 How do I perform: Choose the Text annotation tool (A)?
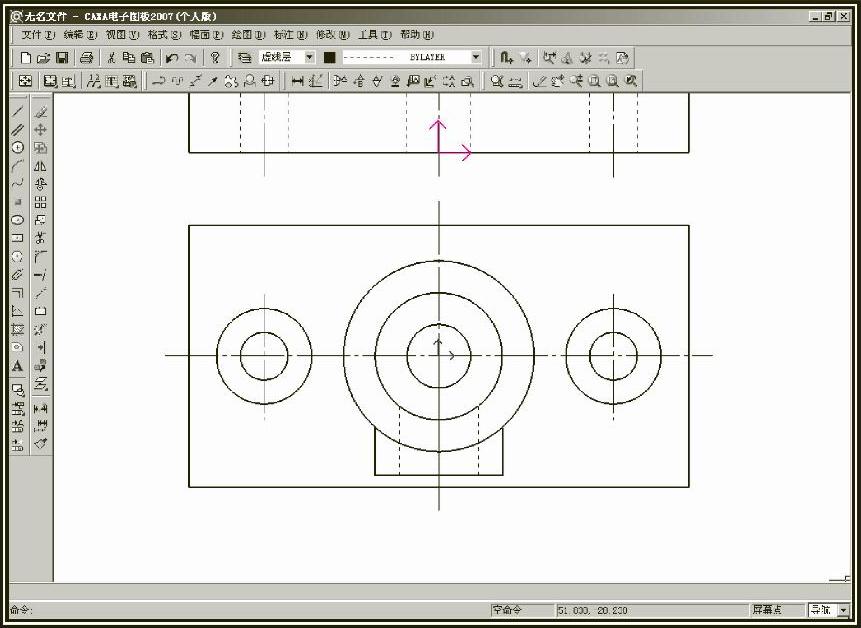click(17, 366)
